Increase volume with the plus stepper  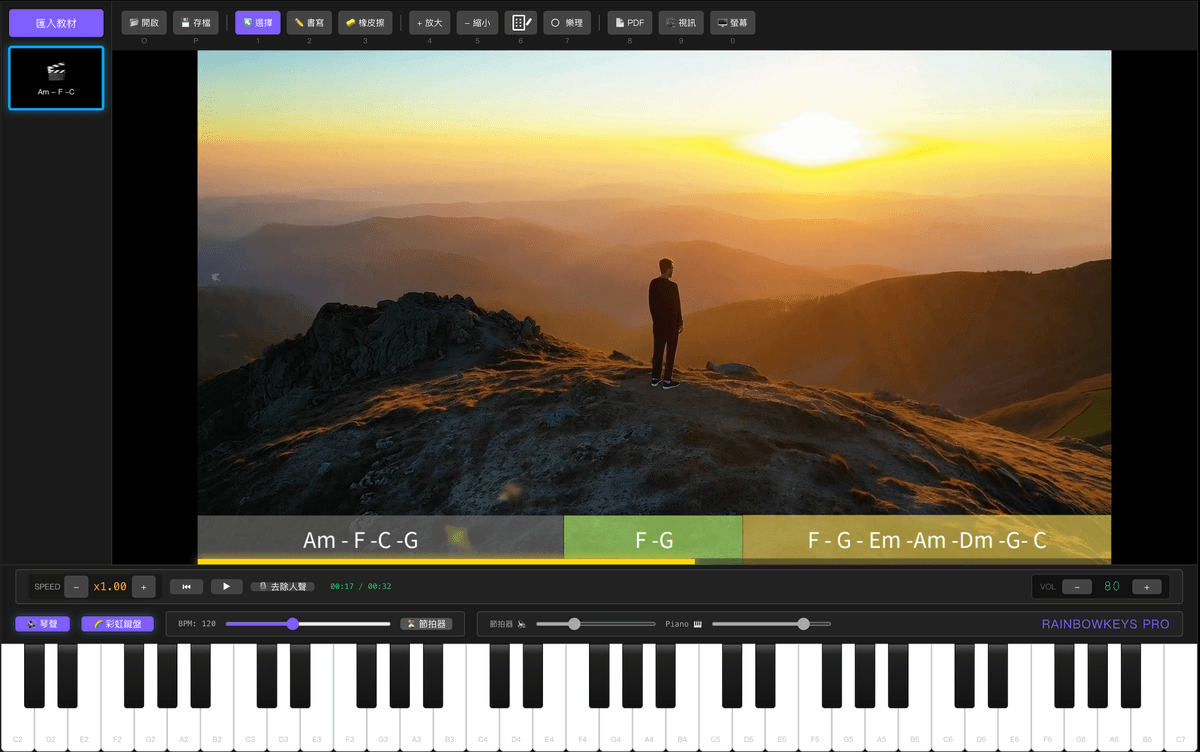click(1147, 586)
